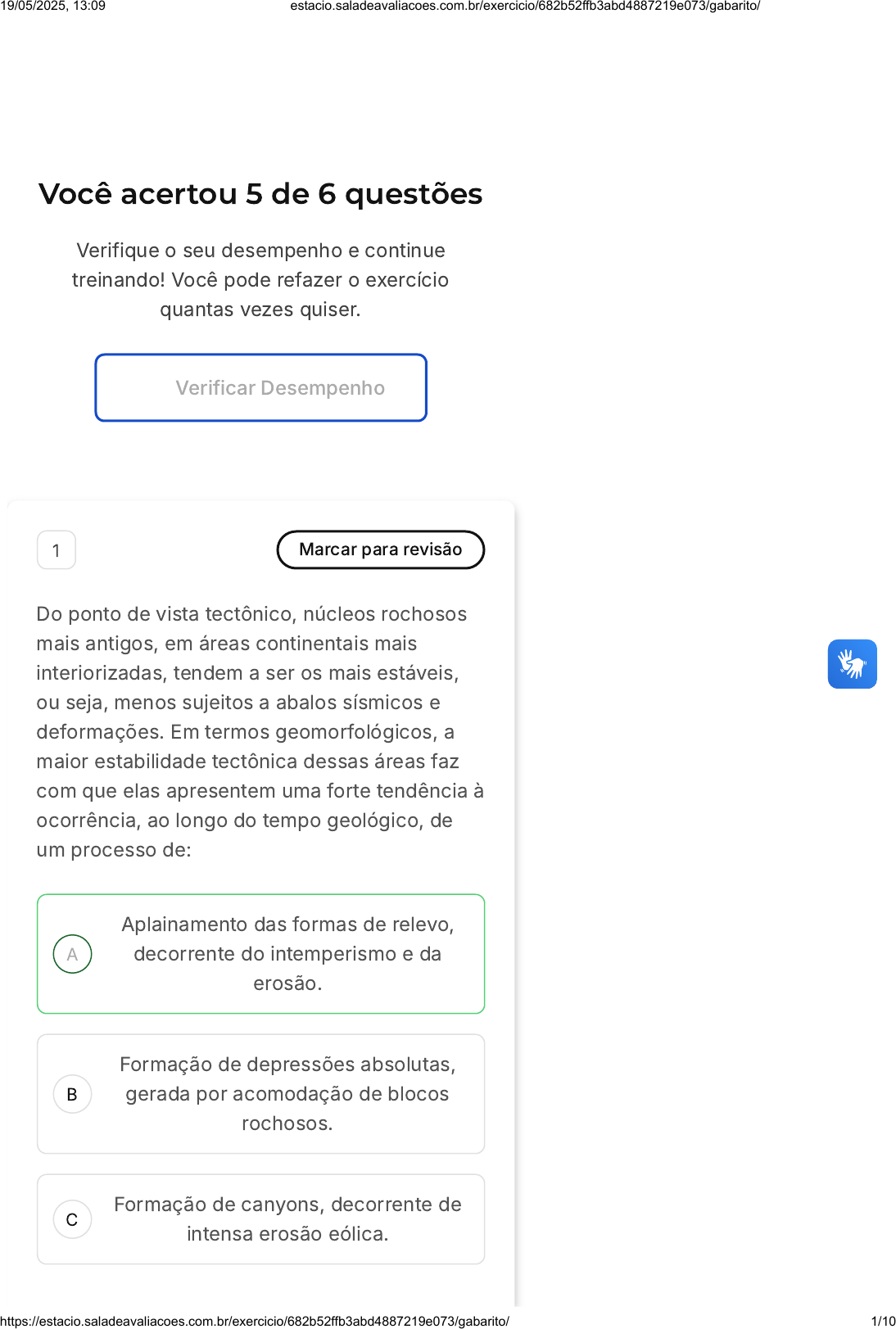Viewport: 896px width, 1329px height.
Task: Select the letter A option circle
Action: (x=72, y=954)
